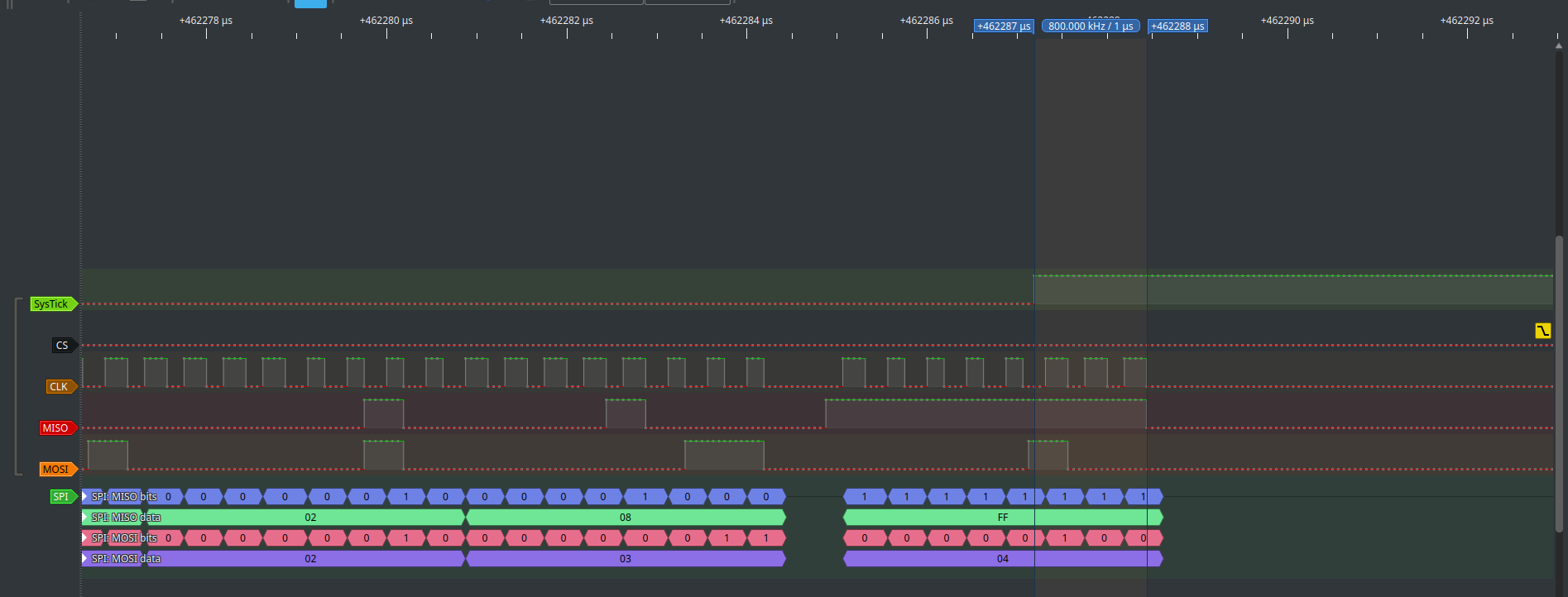Click the yellow falling-edge trigger icon
1568x597 pixels.
coord(1542,331)
